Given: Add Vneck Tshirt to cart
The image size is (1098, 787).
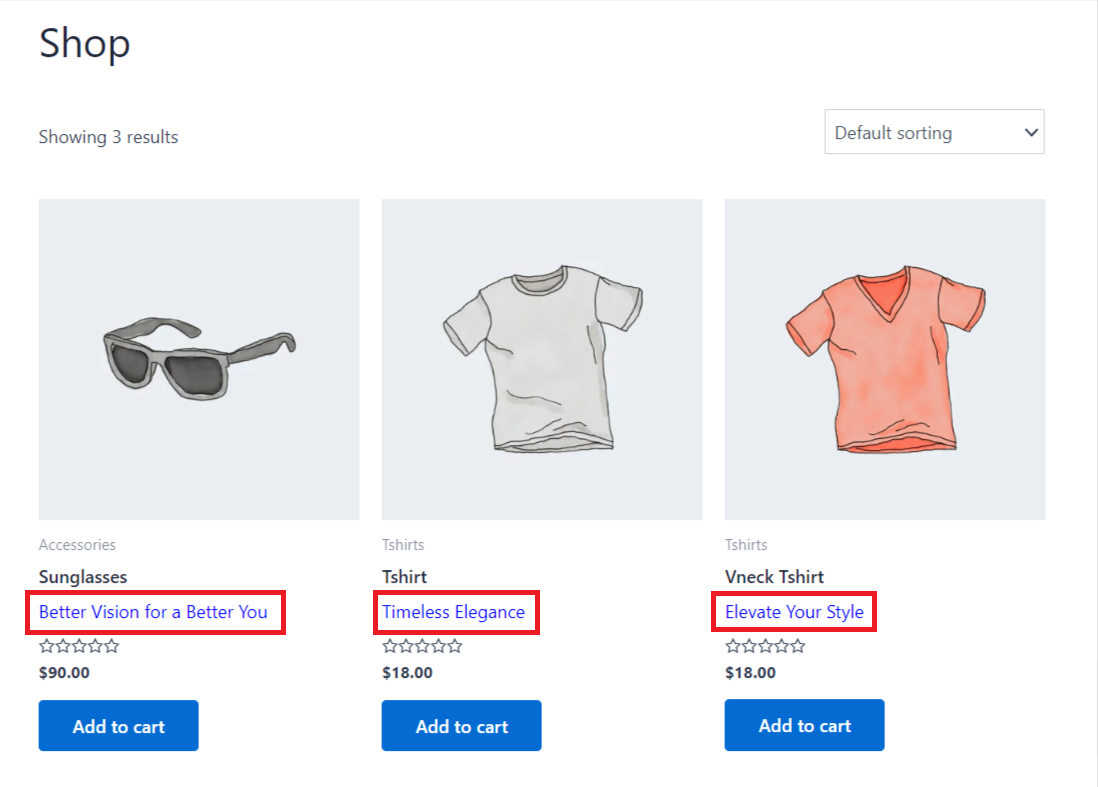Looking at the screenshot, I should tap(804, 724).
